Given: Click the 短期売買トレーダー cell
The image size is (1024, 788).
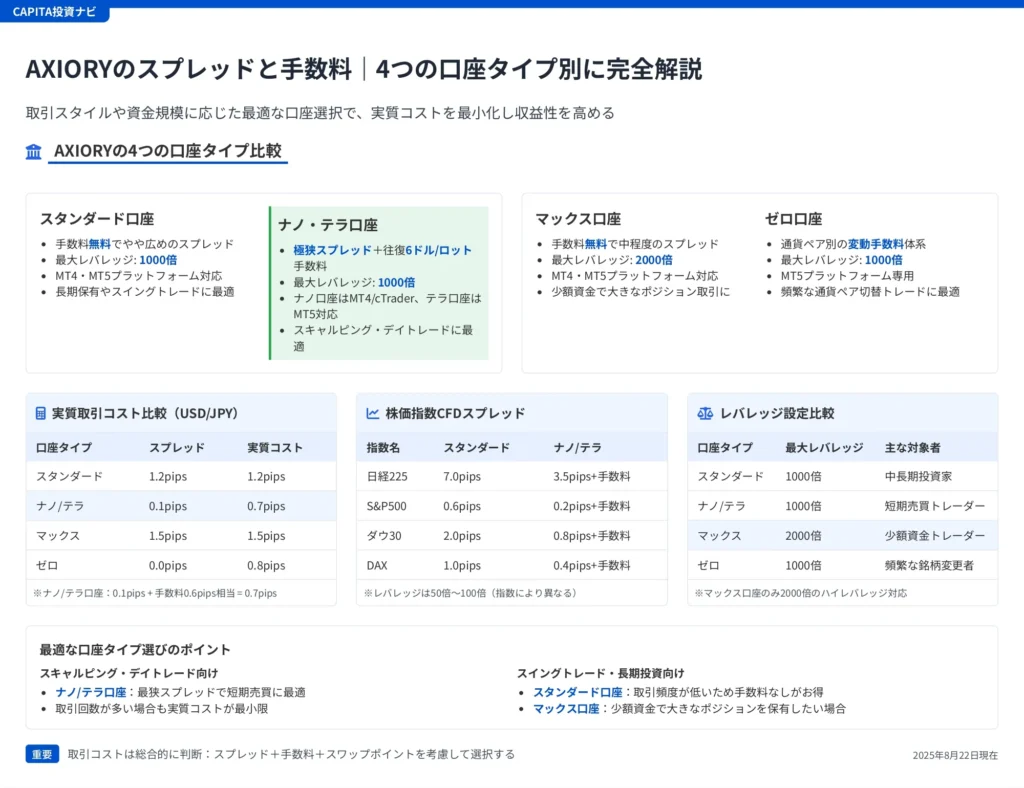Looking at the screenshot, I should pyautogui.click(x=935, y=506).
